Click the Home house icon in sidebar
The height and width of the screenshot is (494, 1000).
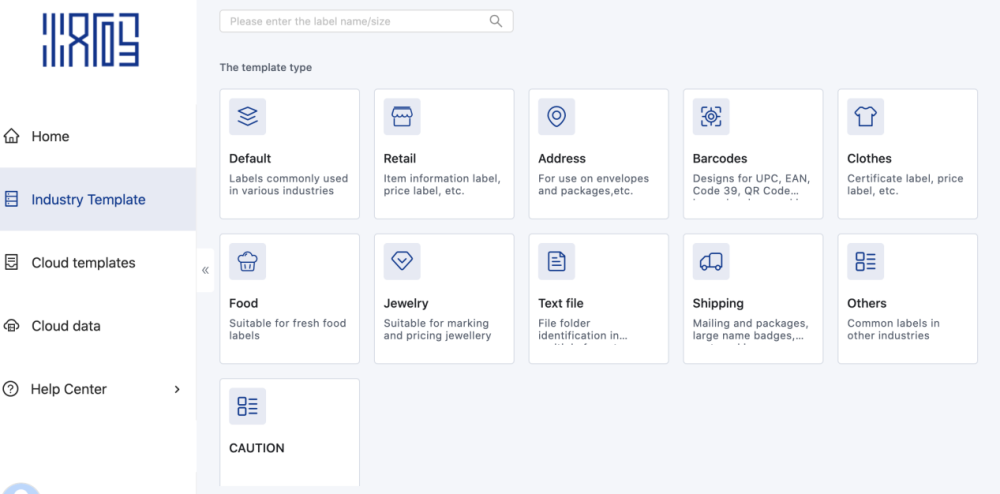coord(11,136)
